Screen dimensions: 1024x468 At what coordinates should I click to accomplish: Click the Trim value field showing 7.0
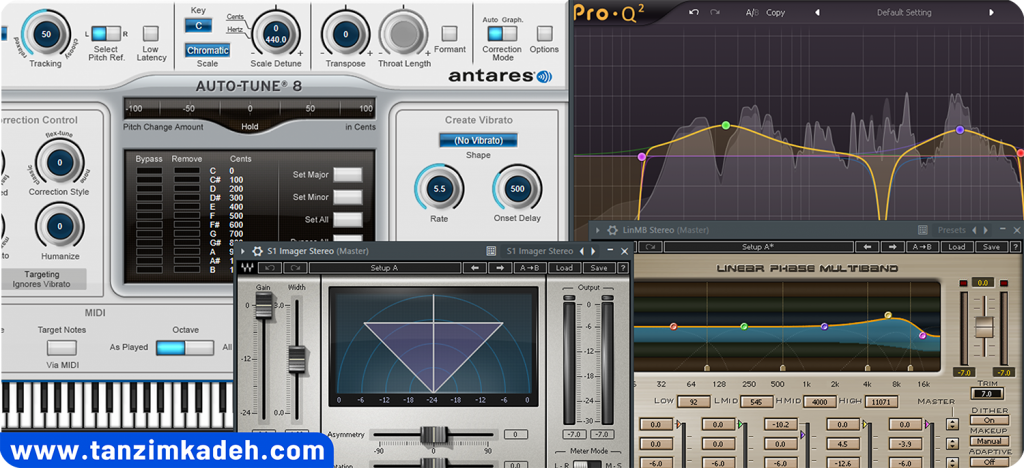985,394
